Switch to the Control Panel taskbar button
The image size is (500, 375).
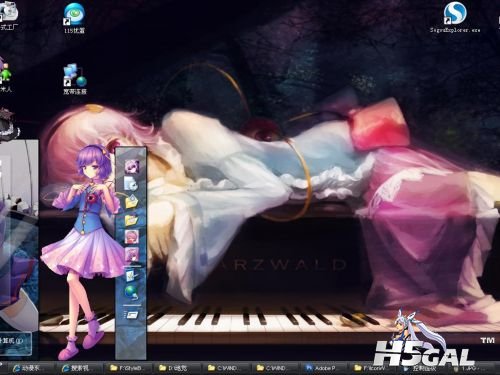tap(422, 369)
